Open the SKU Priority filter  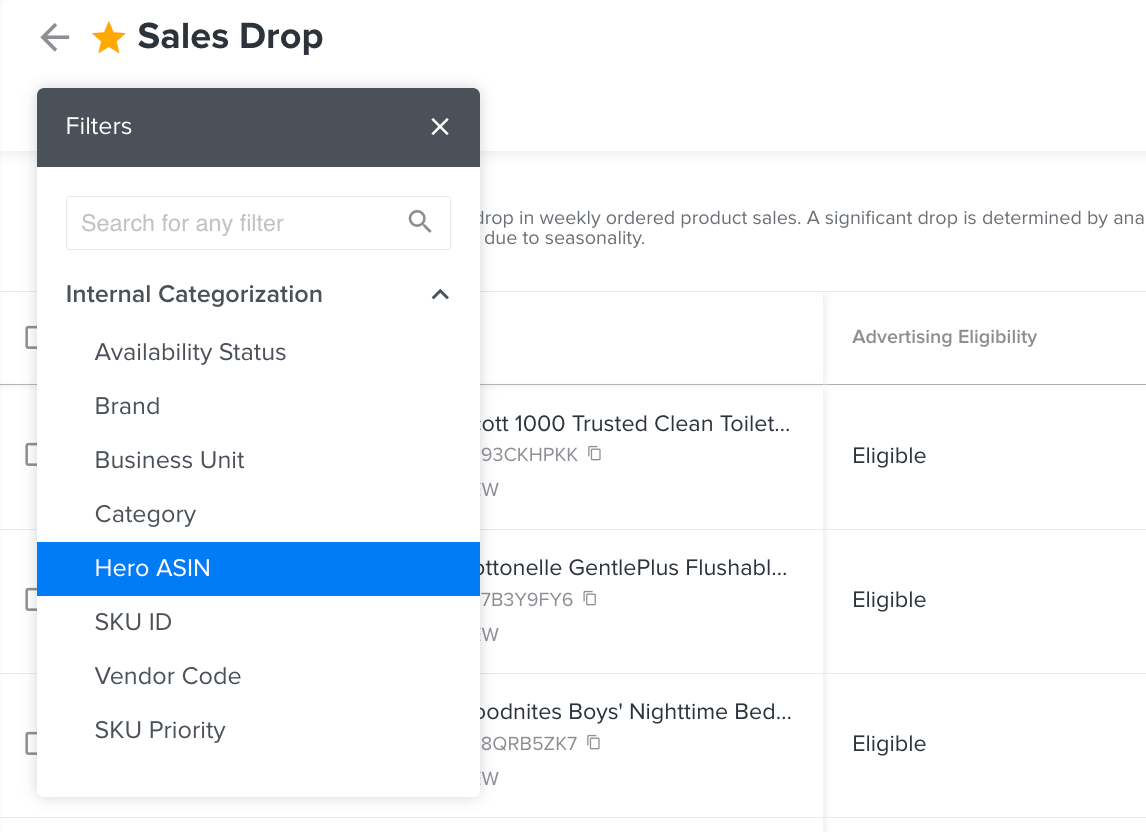click(160, 730)
